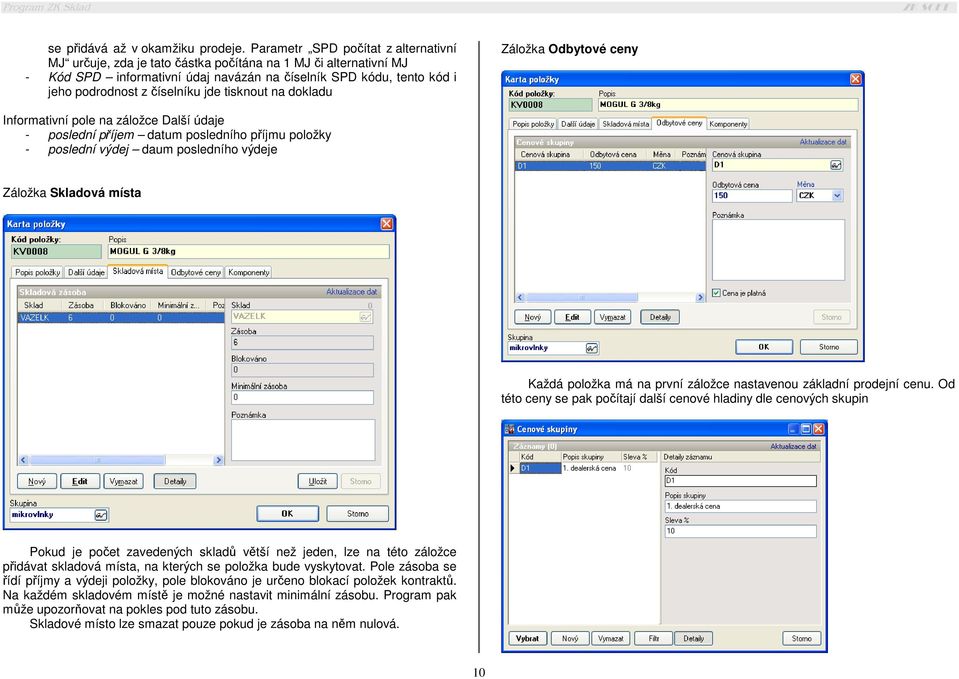Click Vymazat button in Odbytové ceny dialog
Image resolution: width=959 pixels, height=679 pixels.
[612, 317]
